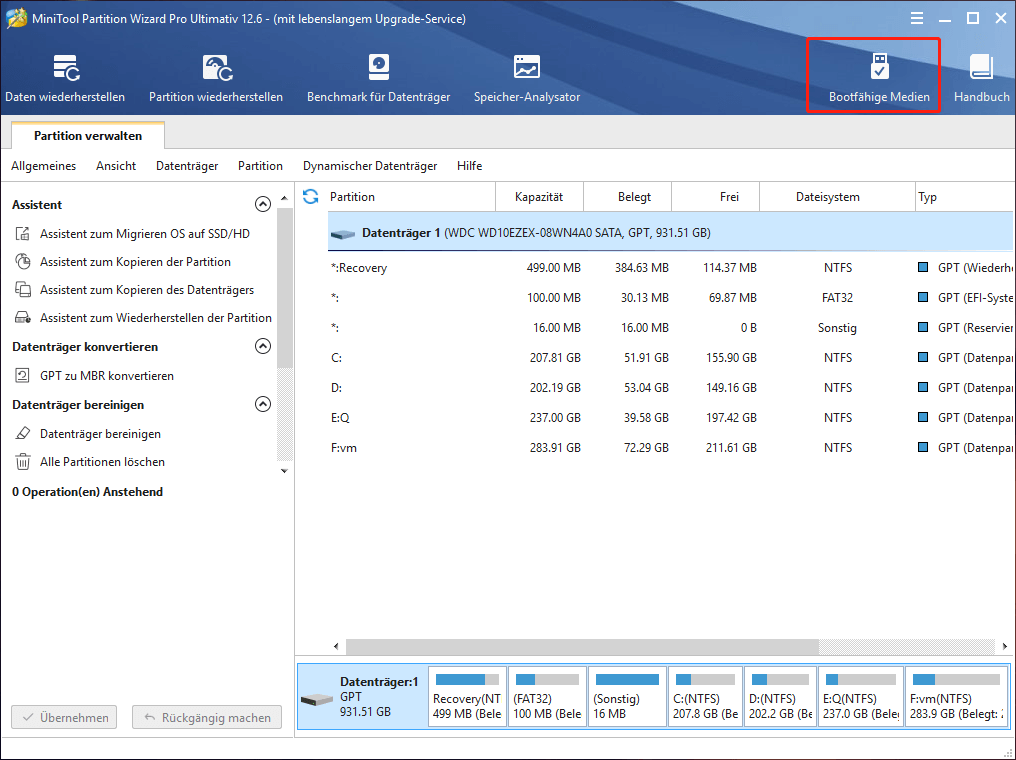The height and width of the screenshot is (760, 1016).
Task: Refresh the partition list
Action: 311,196
